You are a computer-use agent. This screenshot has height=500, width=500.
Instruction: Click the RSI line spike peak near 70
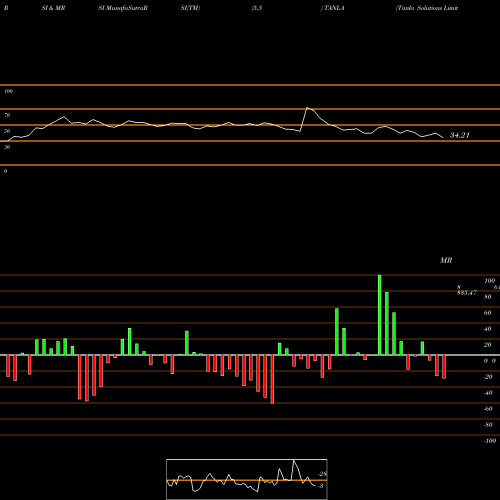point(307,108)
